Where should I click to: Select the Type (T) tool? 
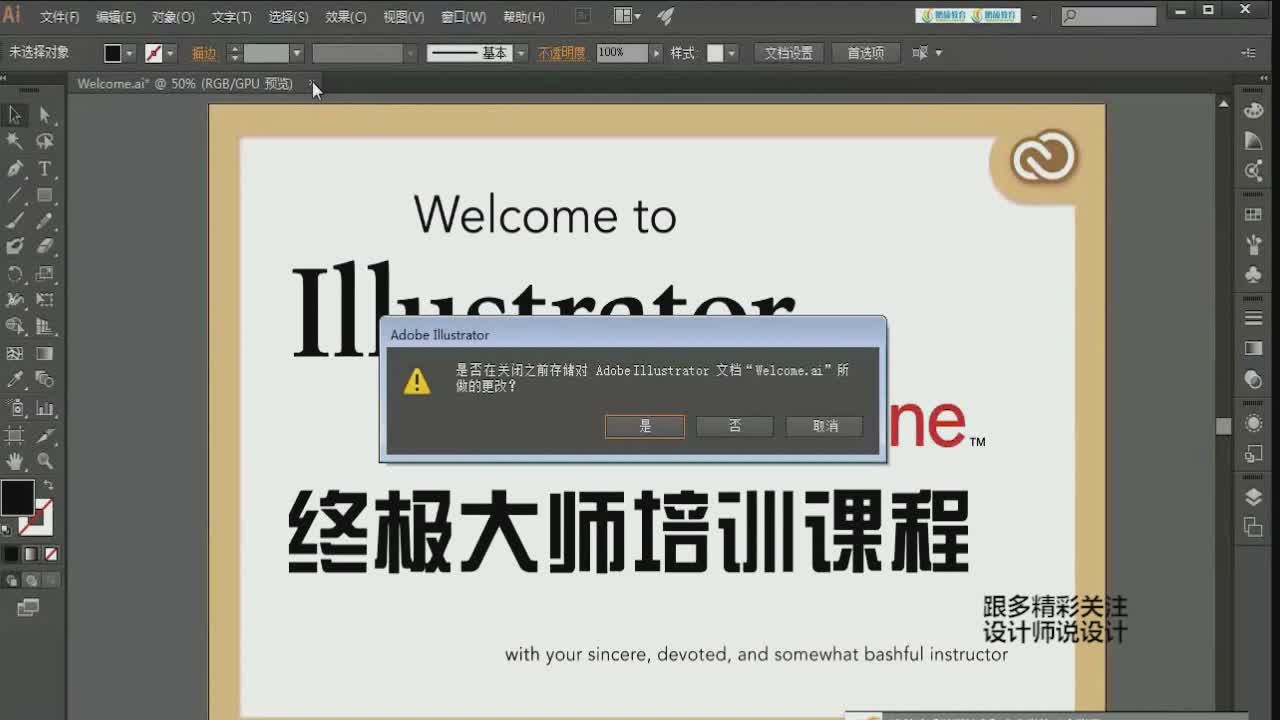click(x=45, y=169)
